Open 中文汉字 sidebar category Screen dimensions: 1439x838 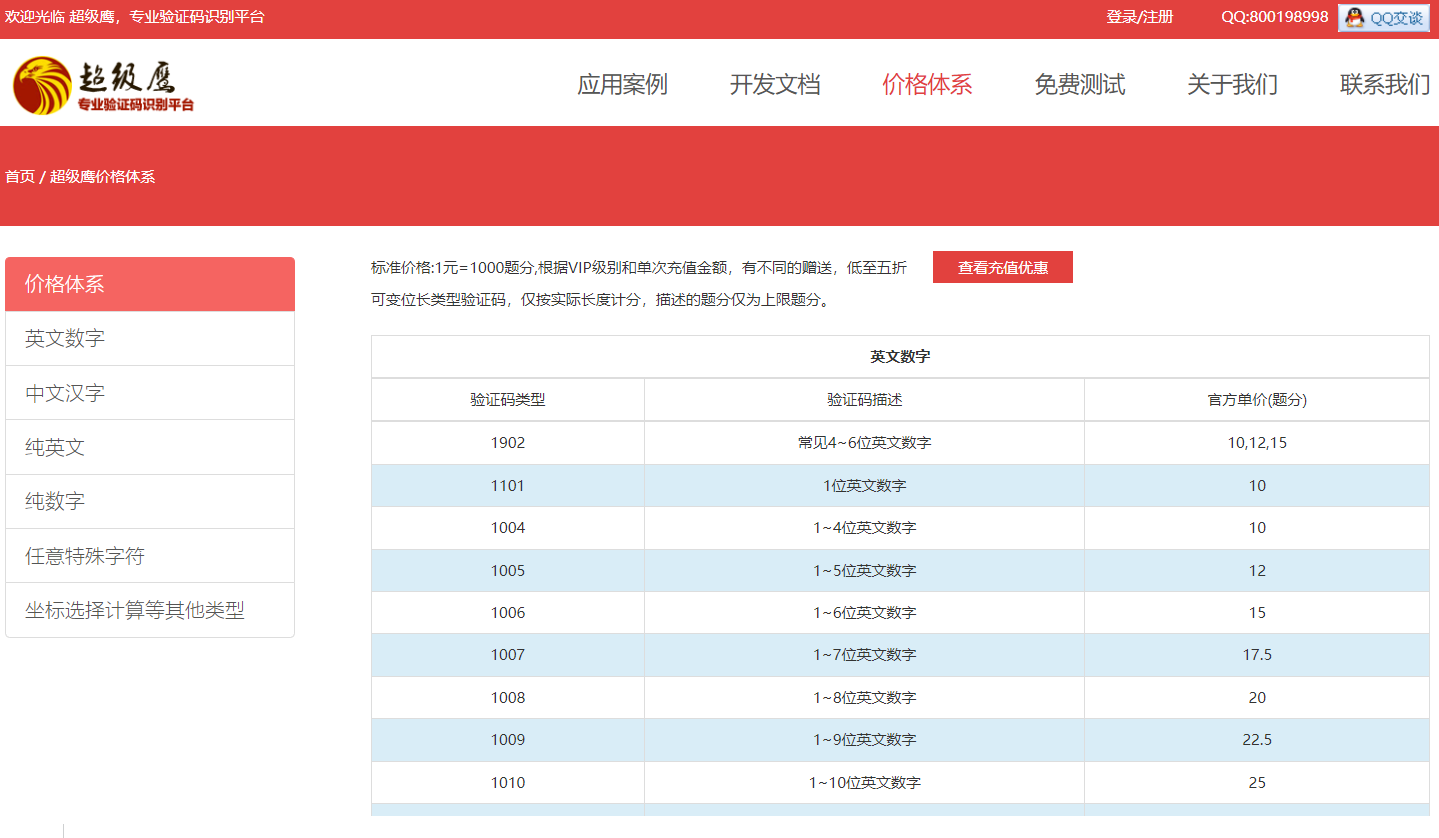point(150,393)
